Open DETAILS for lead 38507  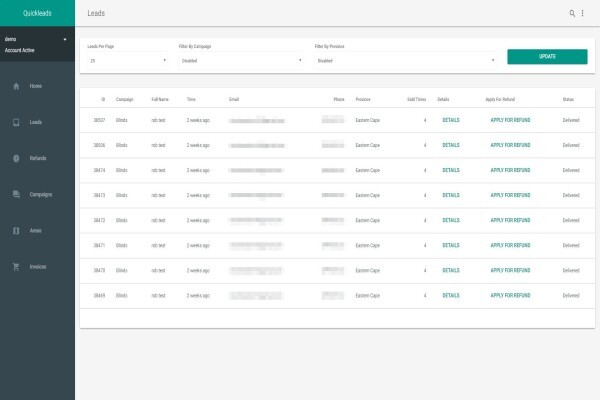[x=451, y=120]
